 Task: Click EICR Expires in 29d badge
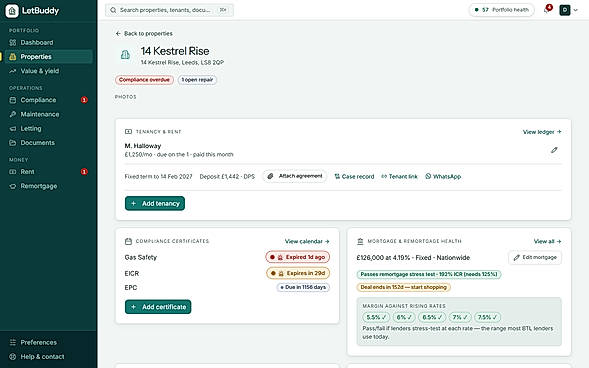[x=298, y=273]
